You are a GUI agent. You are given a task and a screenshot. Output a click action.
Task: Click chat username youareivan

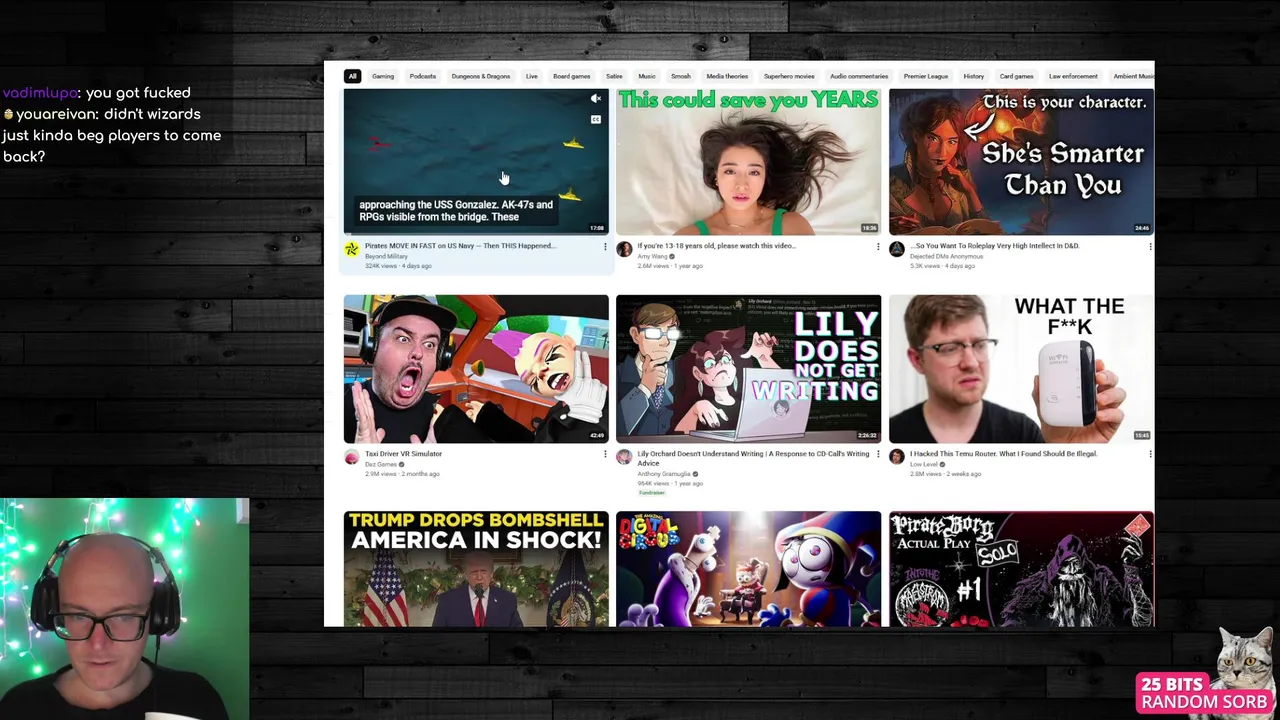(x=55, y=114)
